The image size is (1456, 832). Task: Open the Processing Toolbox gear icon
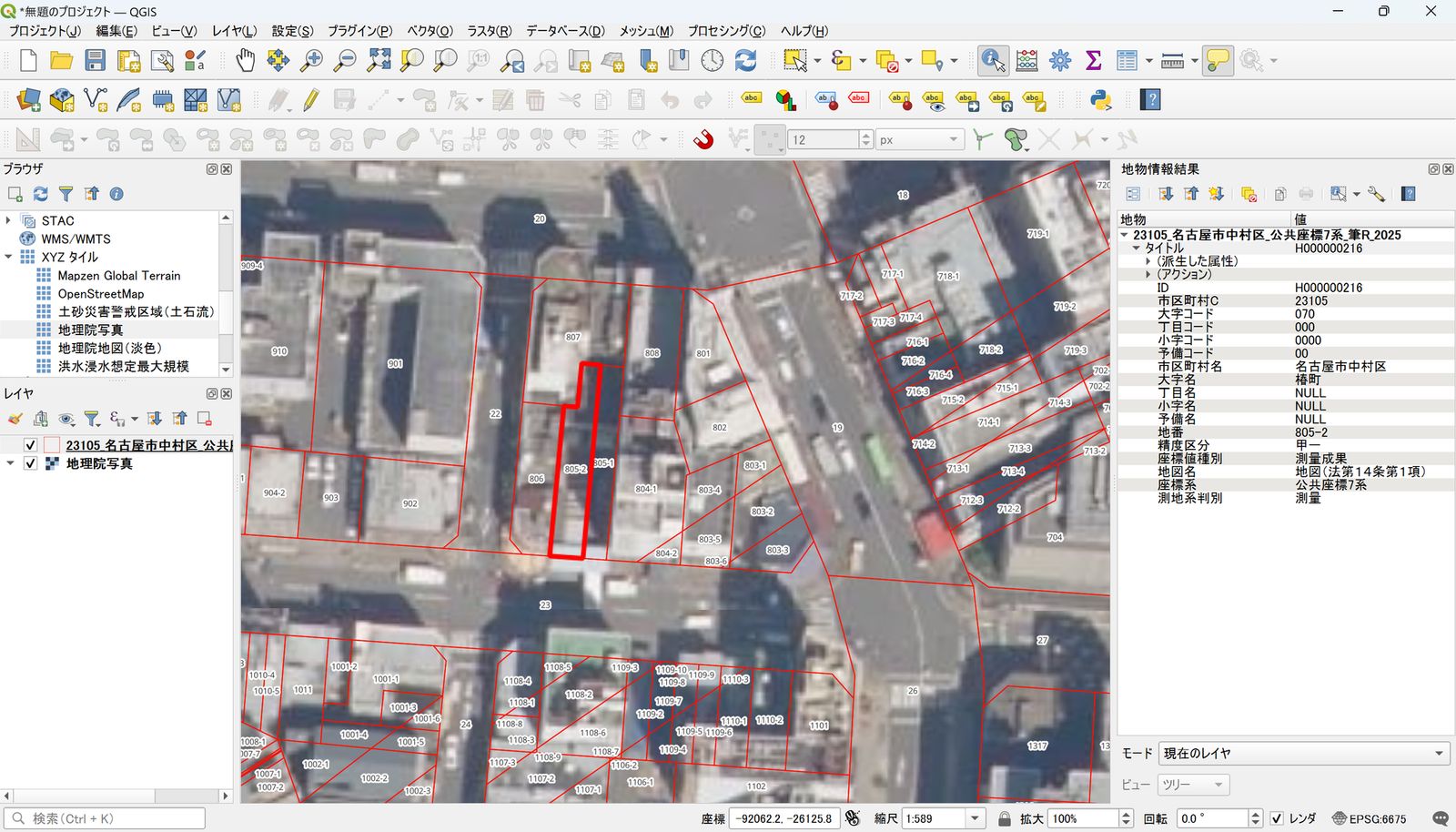pos(1060,61)
